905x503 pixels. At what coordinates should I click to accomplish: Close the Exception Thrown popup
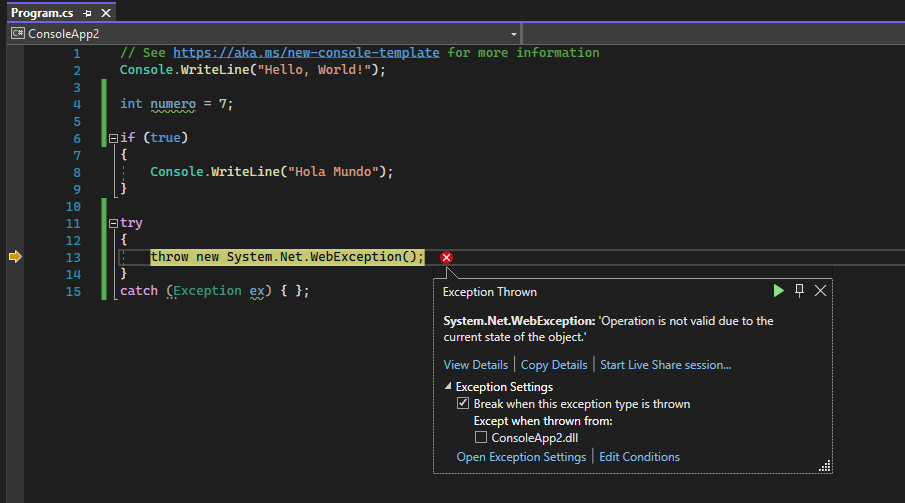(x=820, y=291)
